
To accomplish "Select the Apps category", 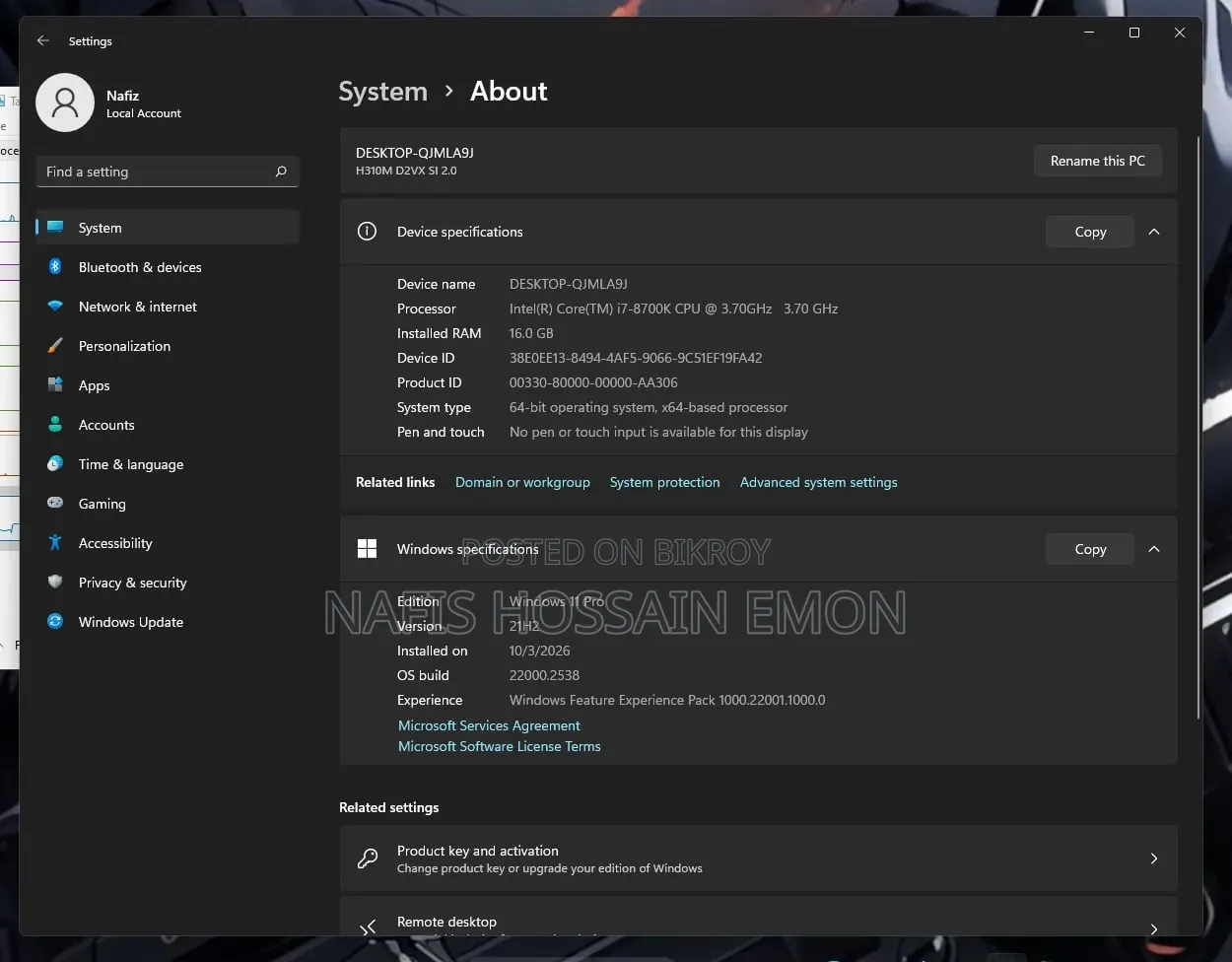I will click(168, 385).
